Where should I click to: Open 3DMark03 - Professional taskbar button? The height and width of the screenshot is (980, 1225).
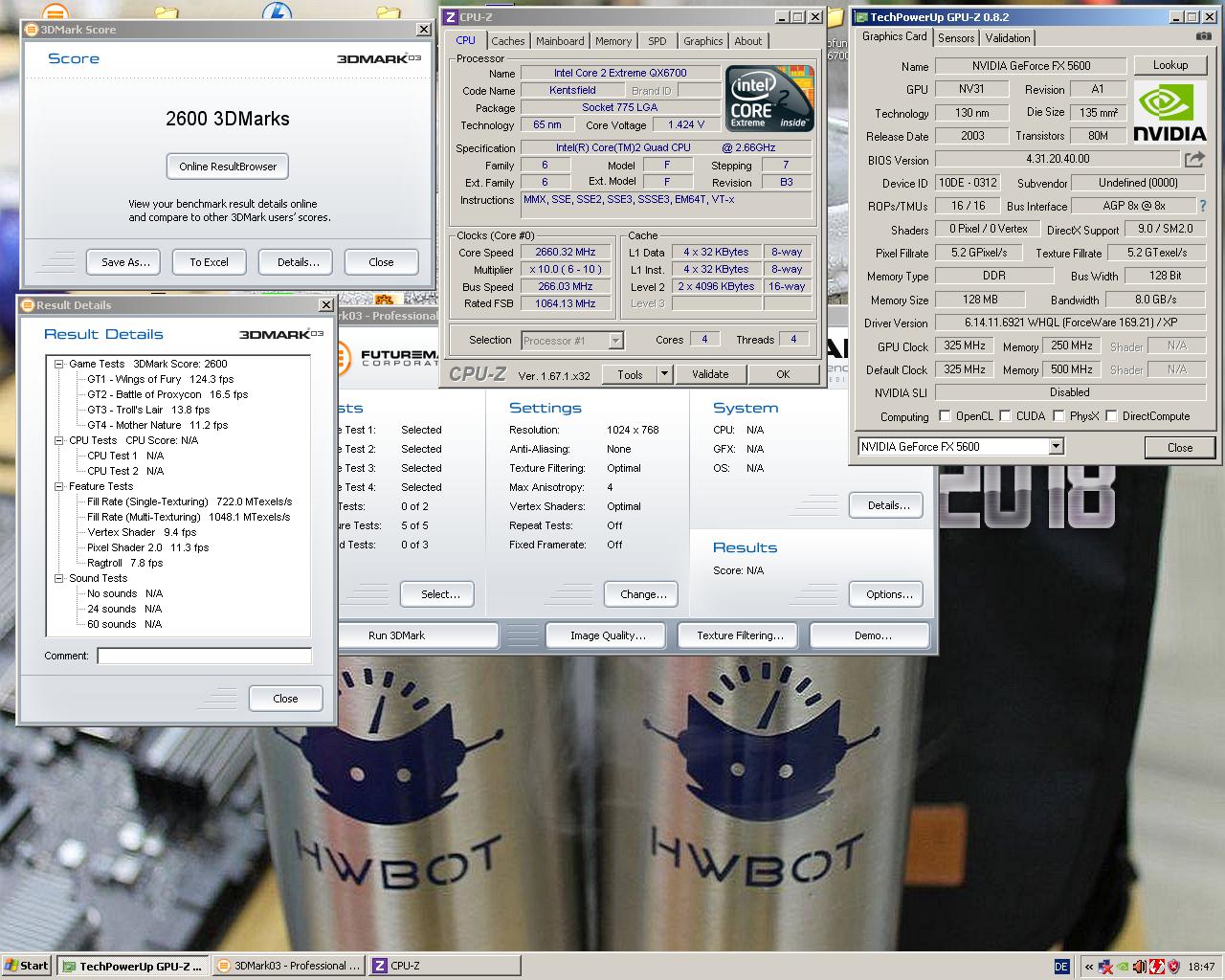tap(289, 966)
